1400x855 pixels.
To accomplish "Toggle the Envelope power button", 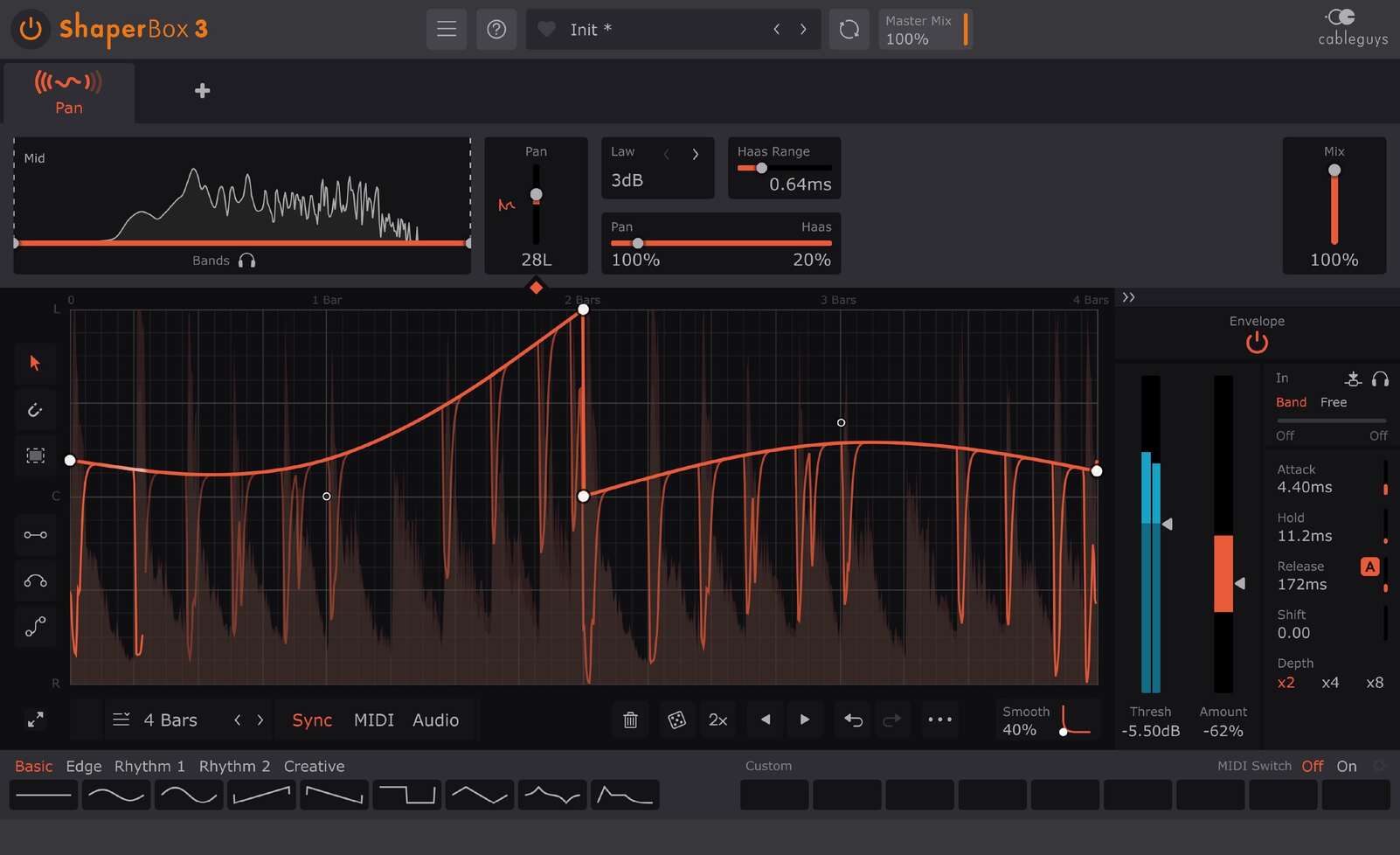I will tap(1257, 343).
